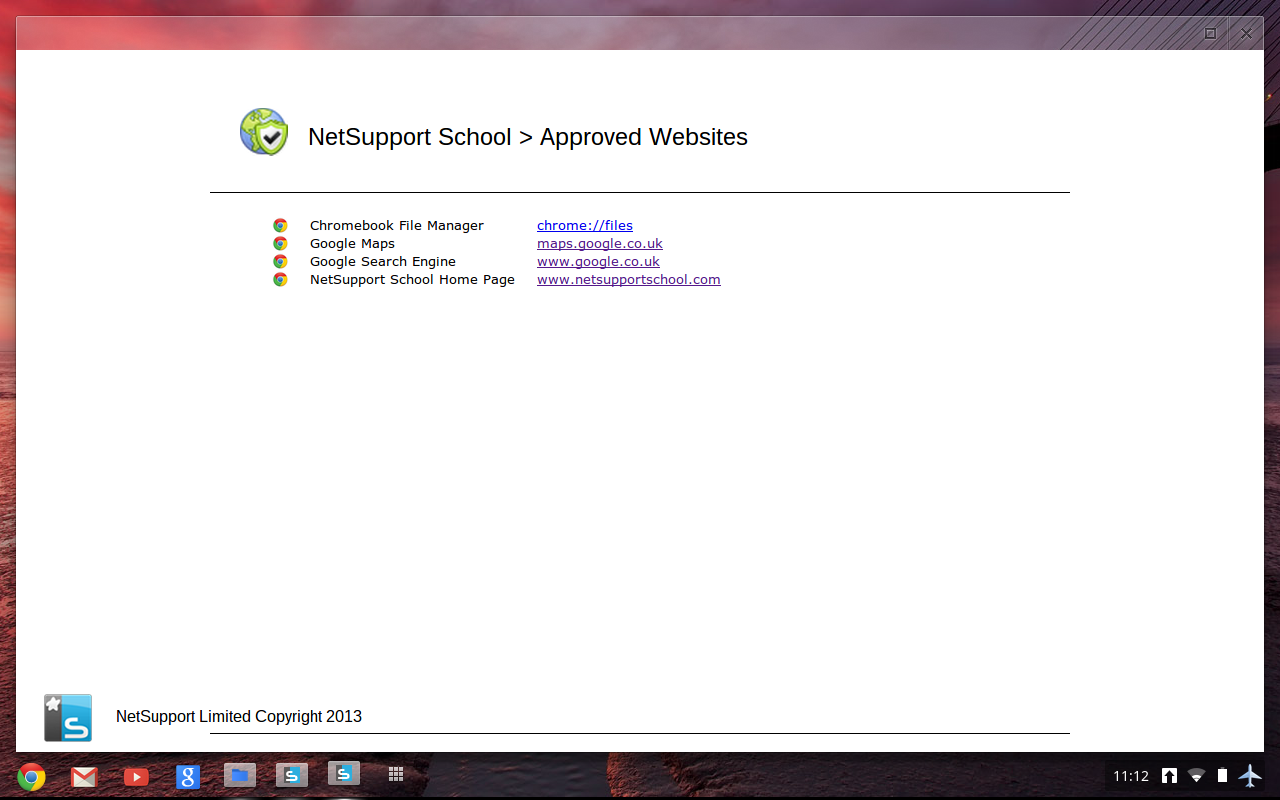1280x800 pixels.
Task: Open YouTube from the shelf
Action: (136, 777)
